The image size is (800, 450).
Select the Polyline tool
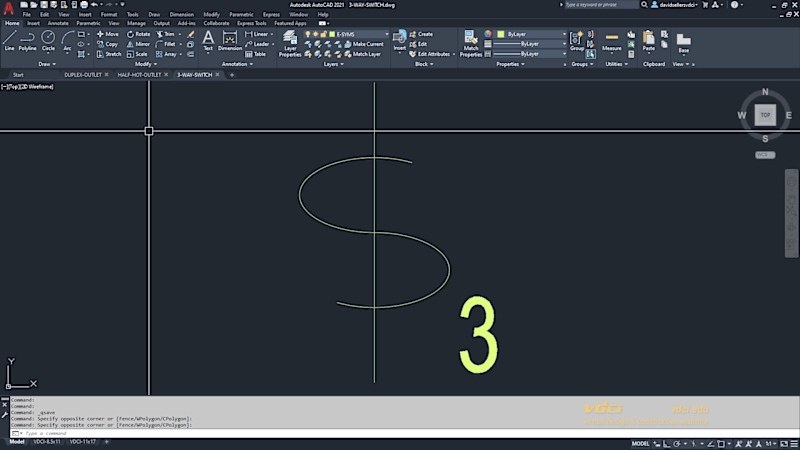point(28,41)
